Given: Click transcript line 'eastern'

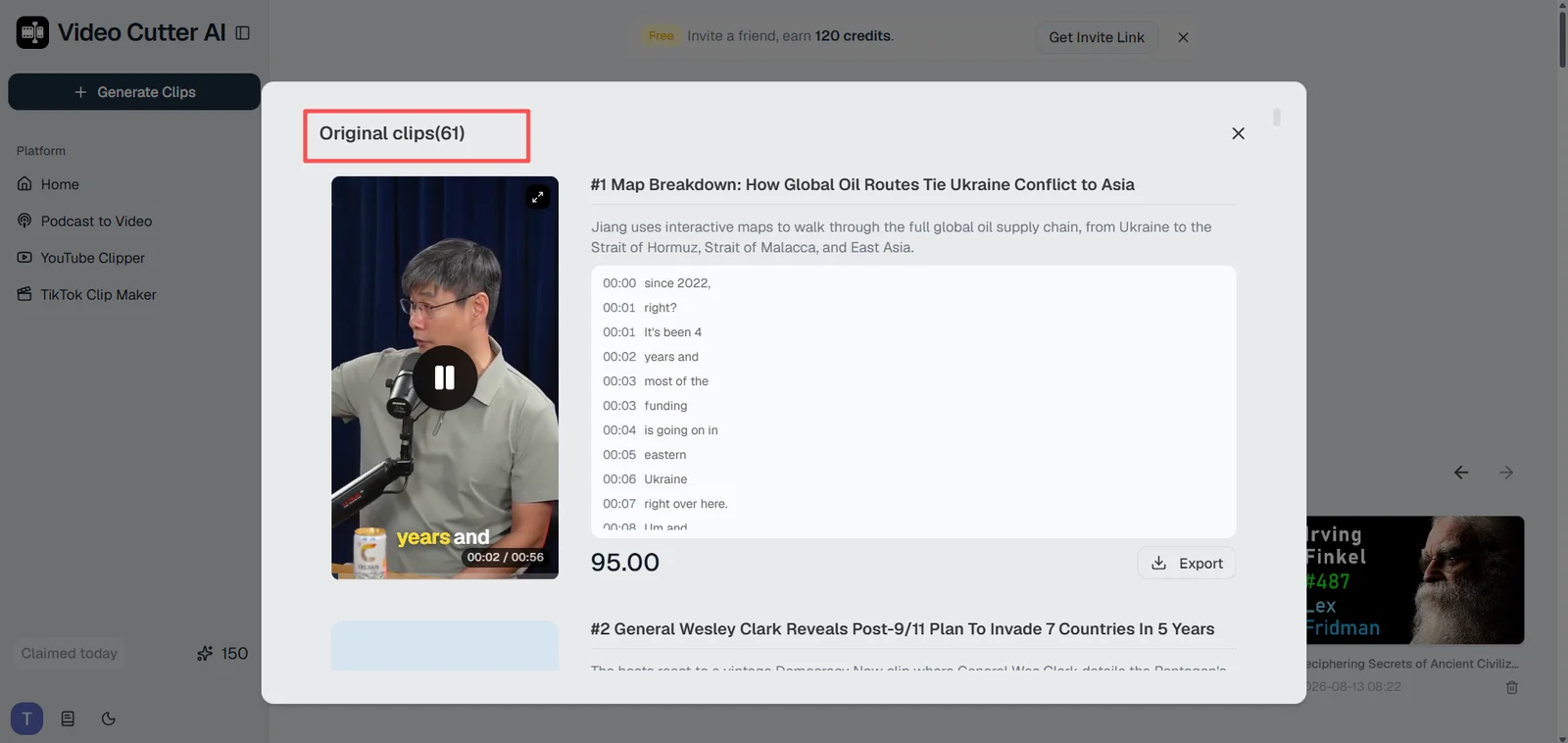Looking at the screenshot, I should coord(665,455).
